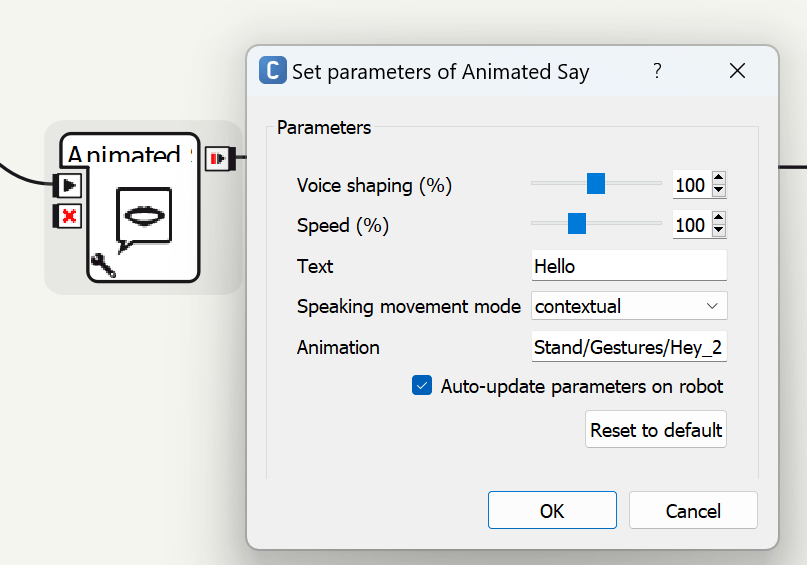Toggle Auto-update parameters on robot checkbox

pyautogui.click(x=422, y=386)
